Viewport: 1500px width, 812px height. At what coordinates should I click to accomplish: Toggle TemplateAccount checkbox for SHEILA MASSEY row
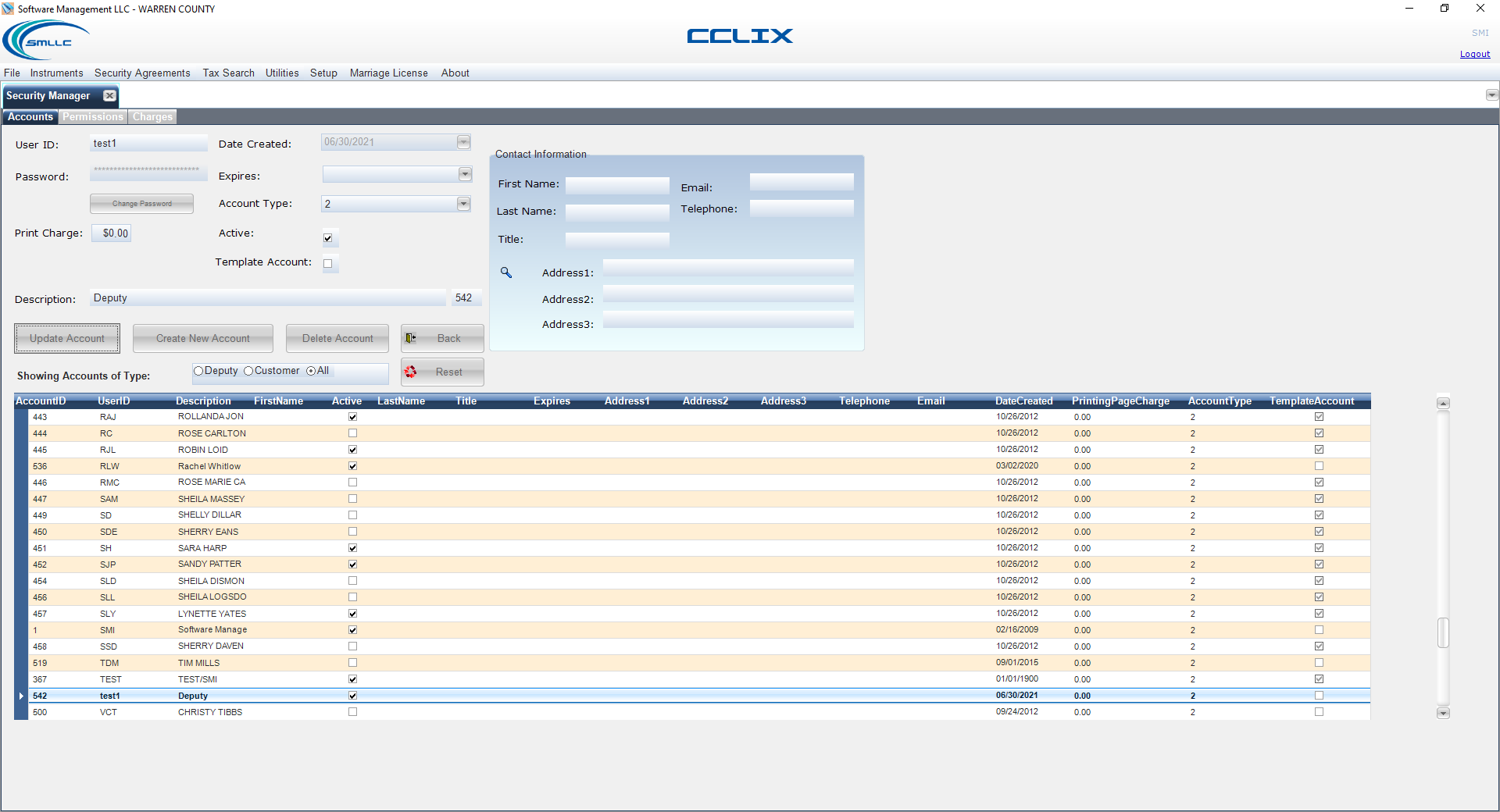[1319, 499]
